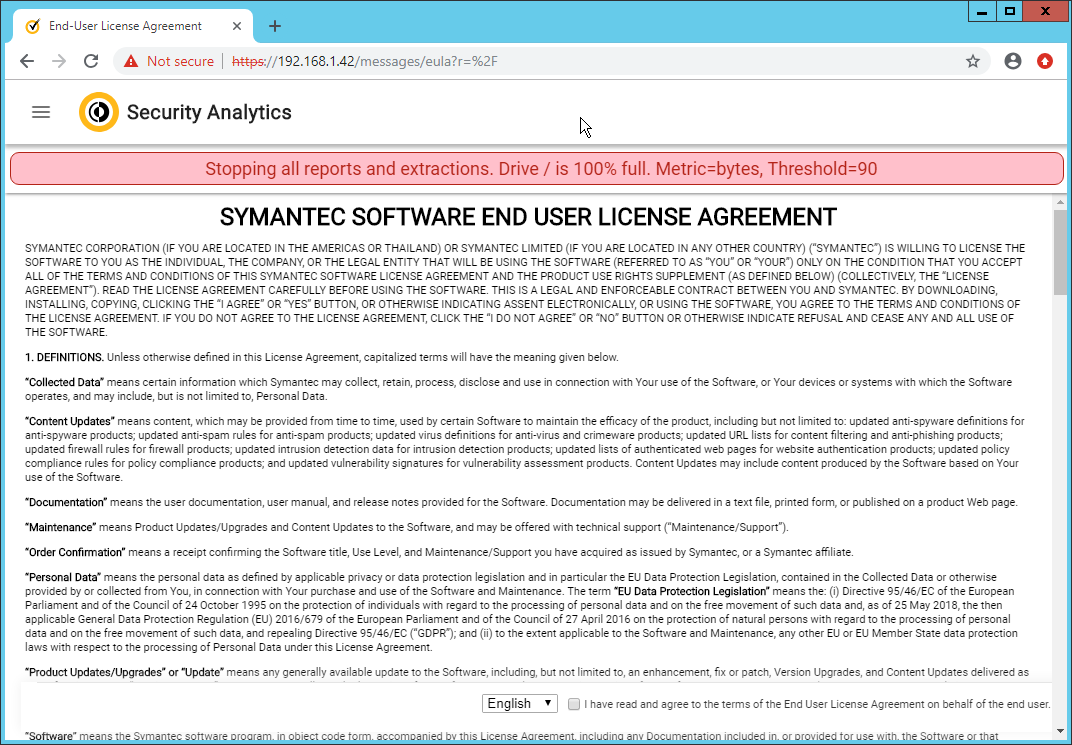This screenshot has width=1072, height=745.
Task: Click the browser forward arrow
Action: click(59, 61)
